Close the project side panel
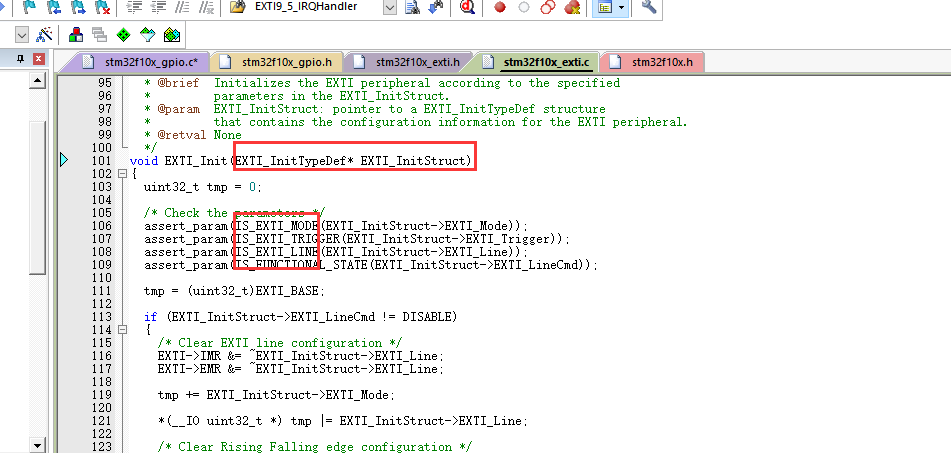This screenshot has width=951, height=453. [x=38, y=59]
